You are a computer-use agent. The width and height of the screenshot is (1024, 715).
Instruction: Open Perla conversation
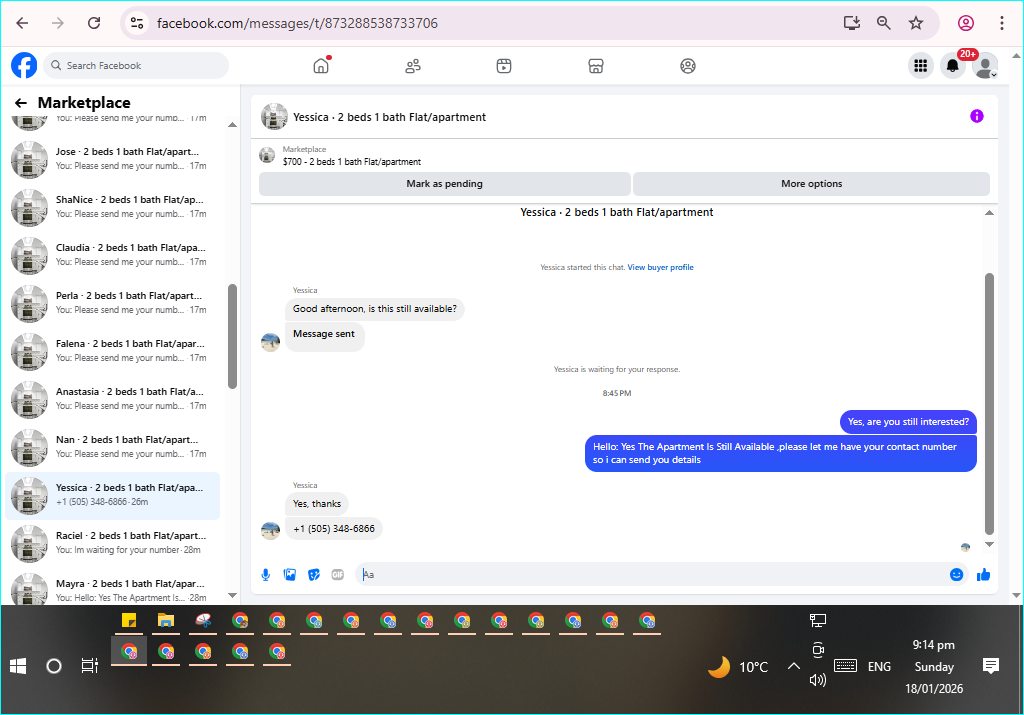(112, 302)
